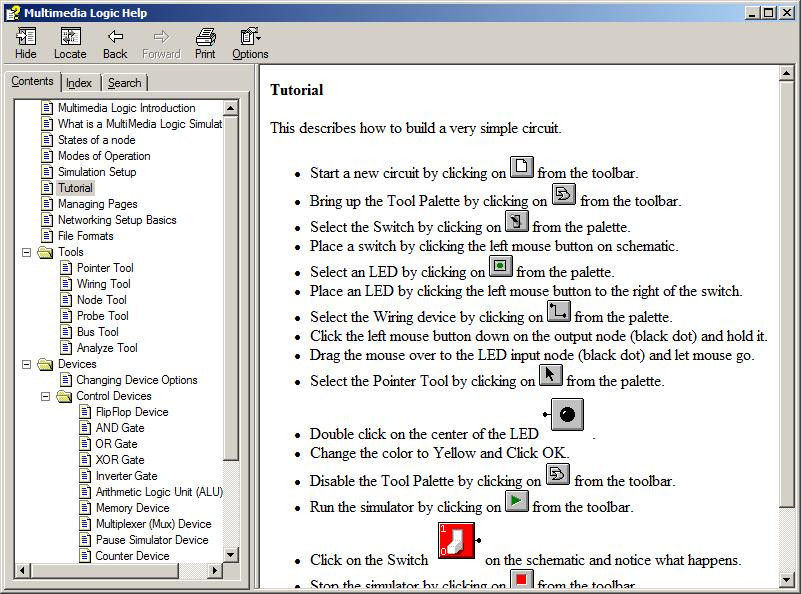Click the Pointer Tool arrow icon

click(x=551, y=375)
